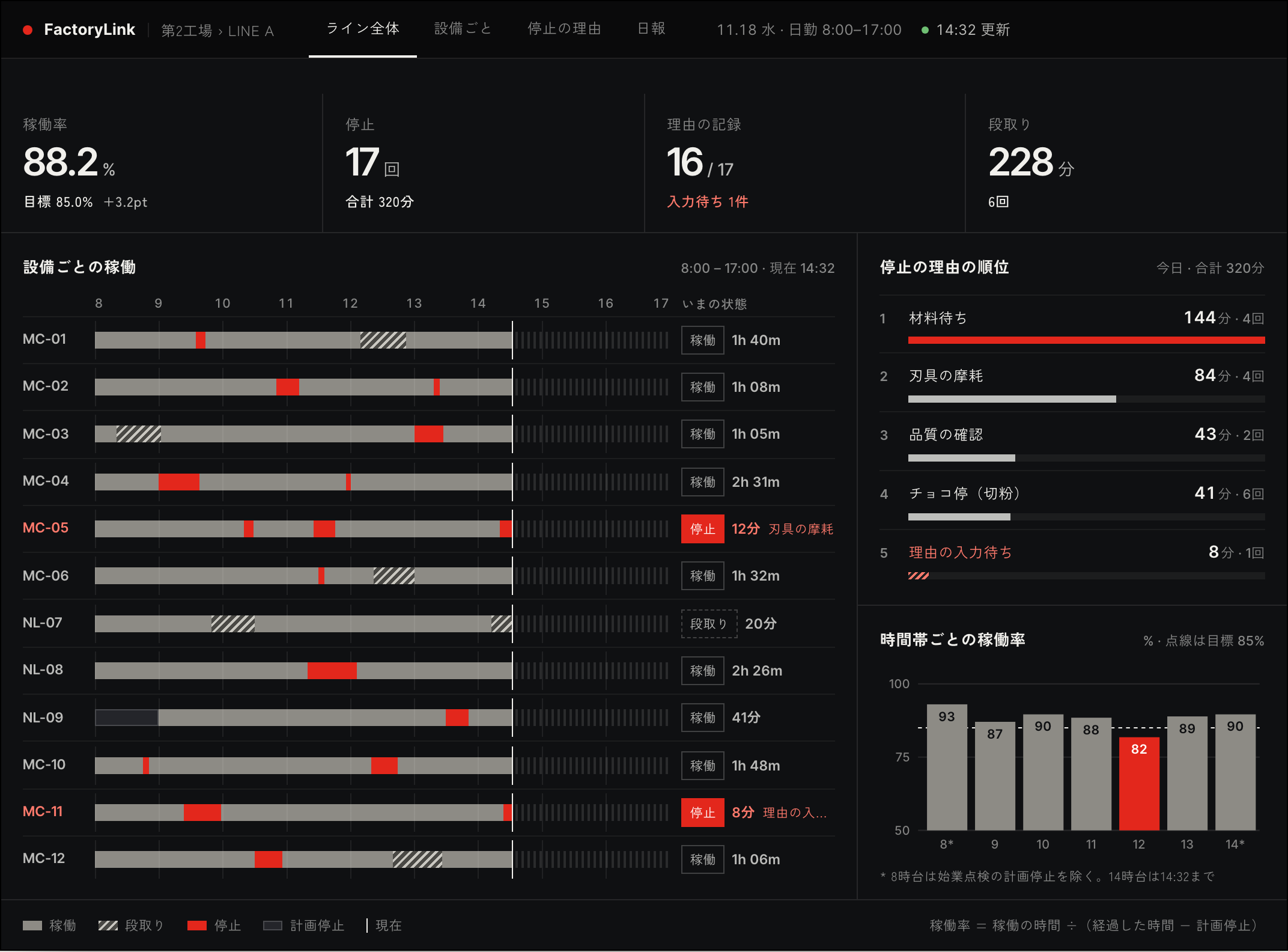This screenshot has height=952, width=1288.
Task: Click the LINE A breadcrumb
Action: pos(251,31)
